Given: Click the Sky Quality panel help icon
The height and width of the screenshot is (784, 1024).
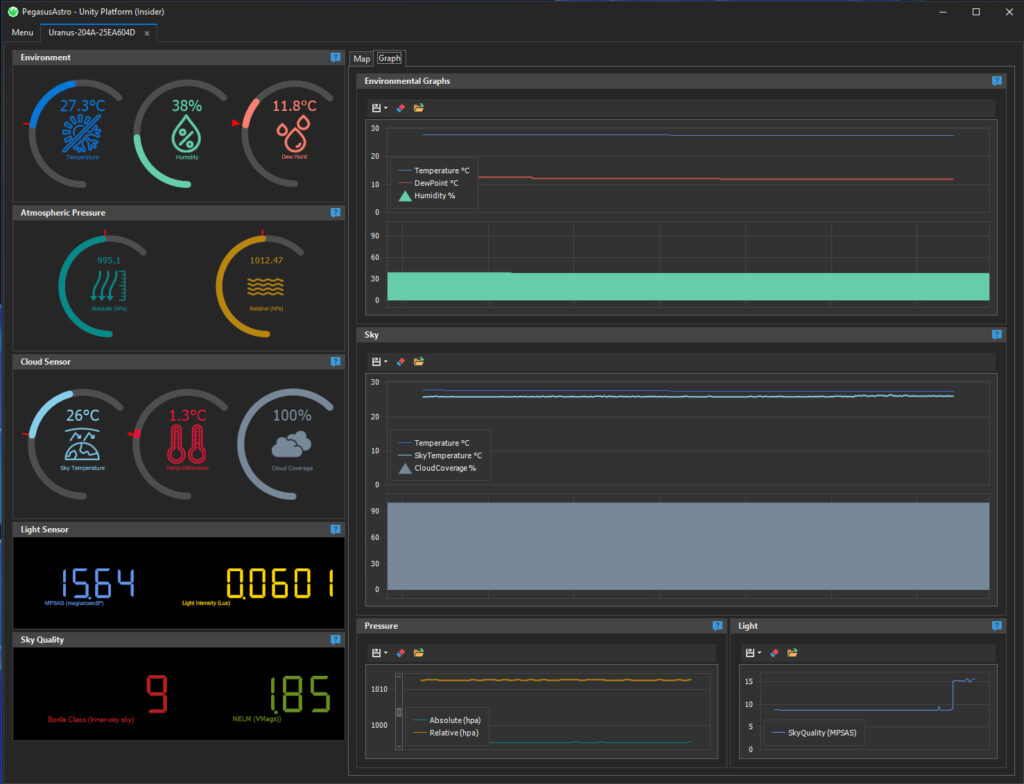Looking at the screenshot, I should 336,639.
